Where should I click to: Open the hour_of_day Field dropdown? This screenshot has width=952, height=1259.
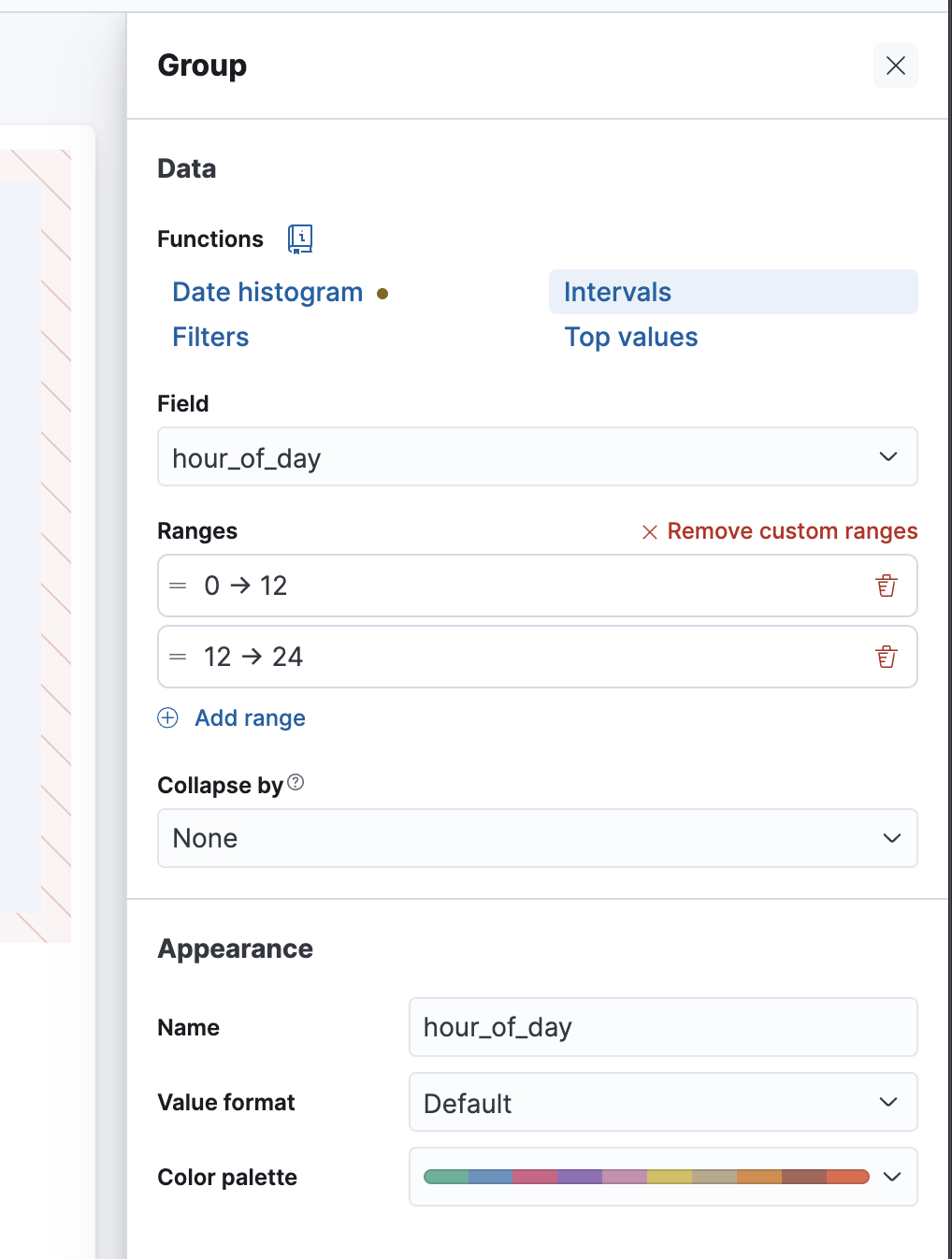(537, 457)
